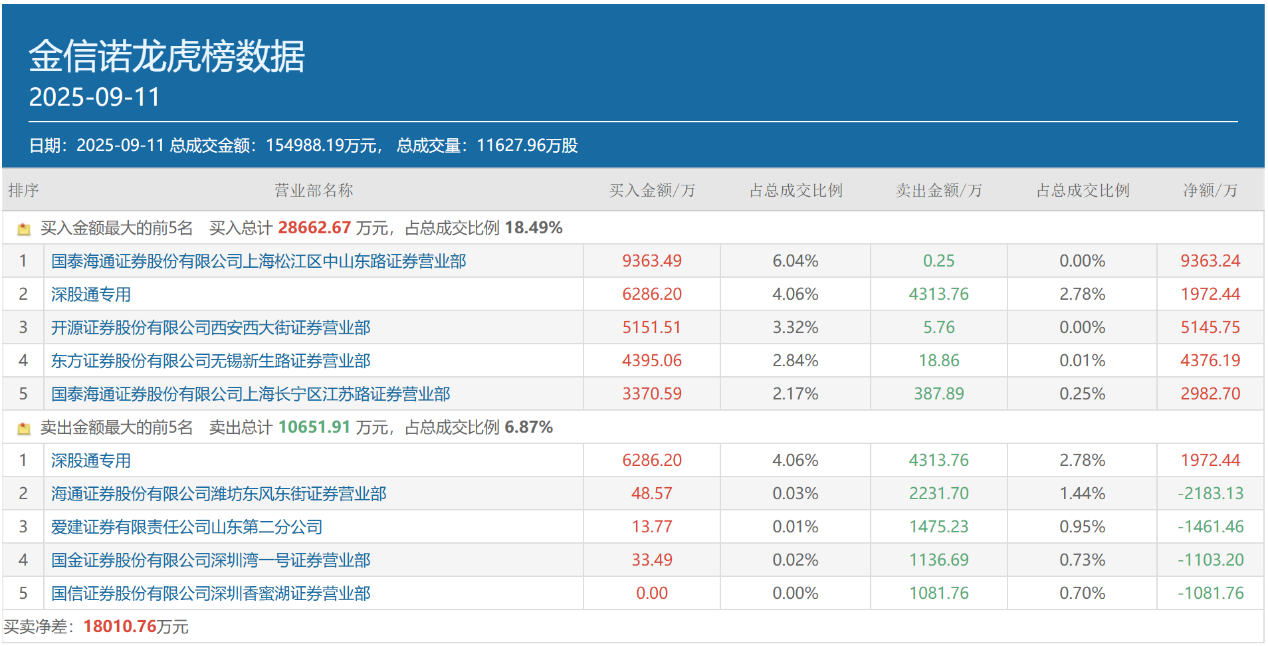Click the 营业部名称 column header

[x=314, y=190]
